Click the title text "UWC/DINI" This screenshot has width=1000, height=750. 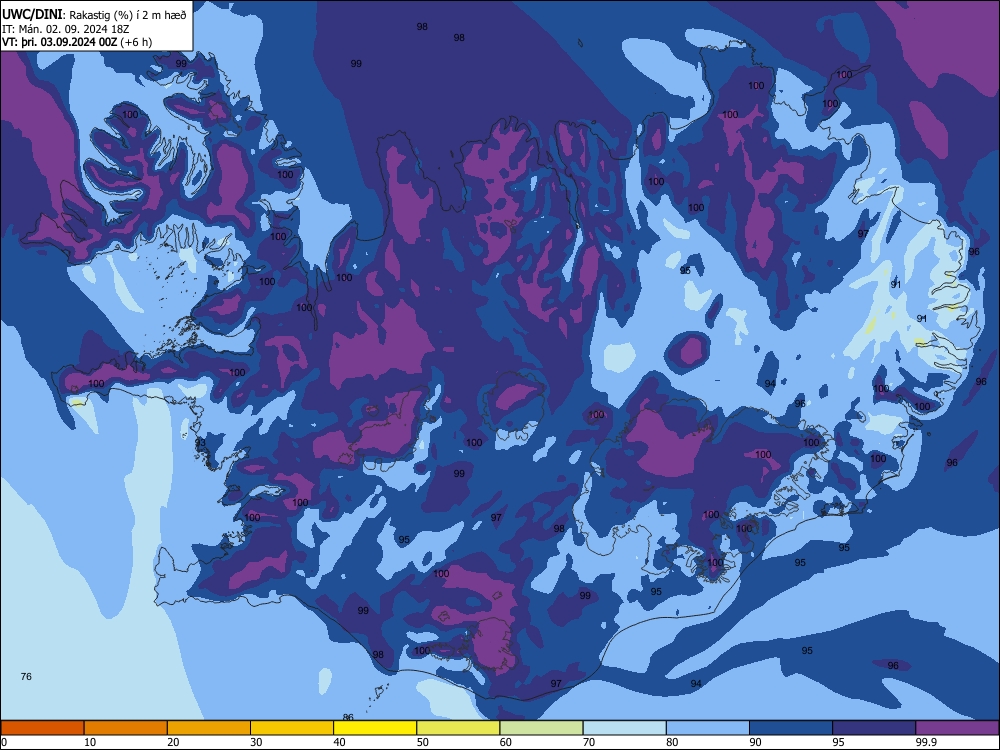pyautogui.click(x=32, y=15)
